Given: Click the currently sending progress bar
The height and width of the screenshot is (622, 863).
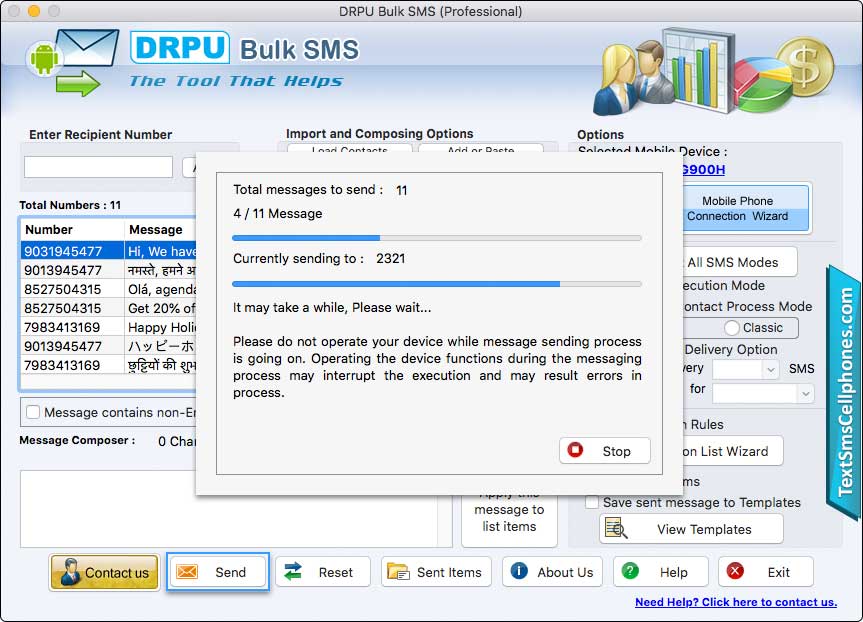Looking at the screenshot, I should (x=437, y=284).
